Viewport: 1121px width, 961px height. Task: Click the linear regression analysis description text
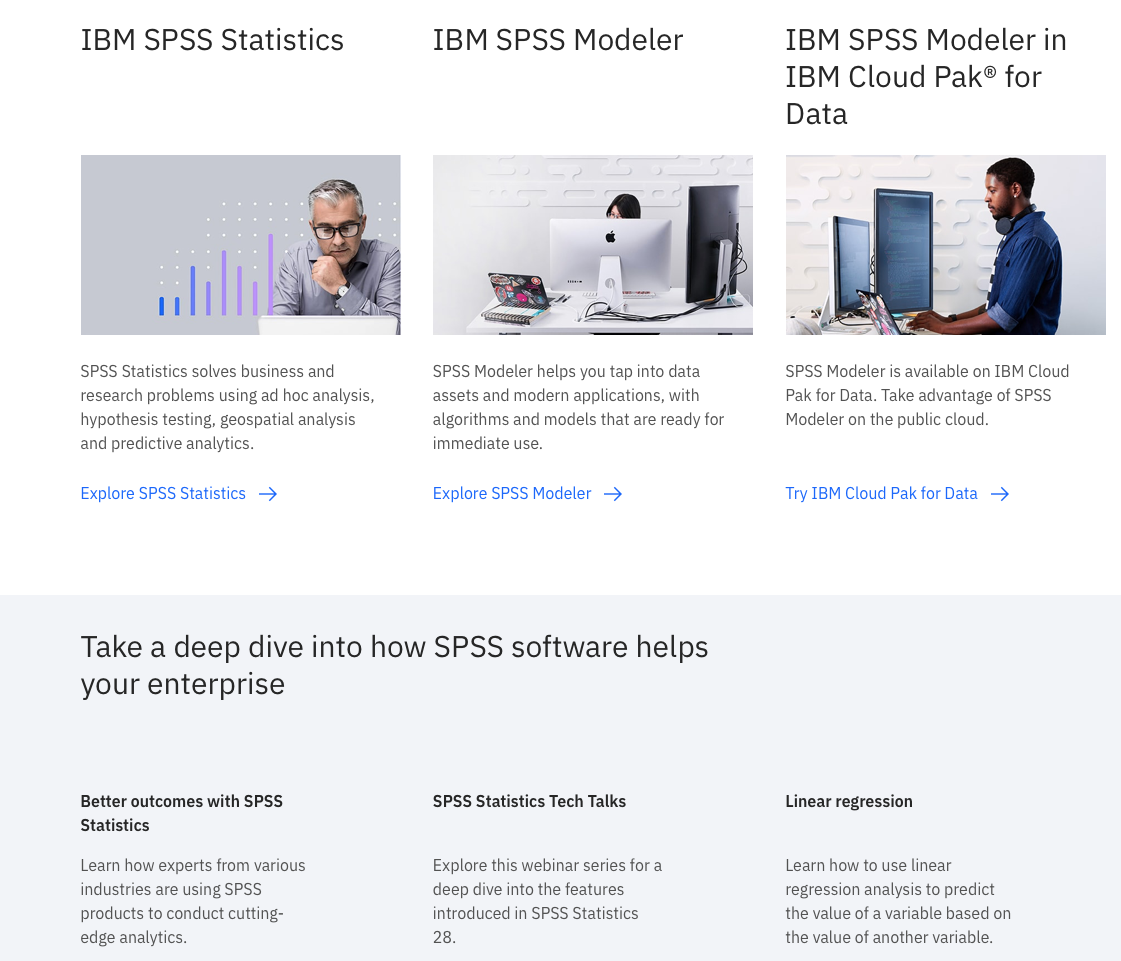(x=897, y=901)
